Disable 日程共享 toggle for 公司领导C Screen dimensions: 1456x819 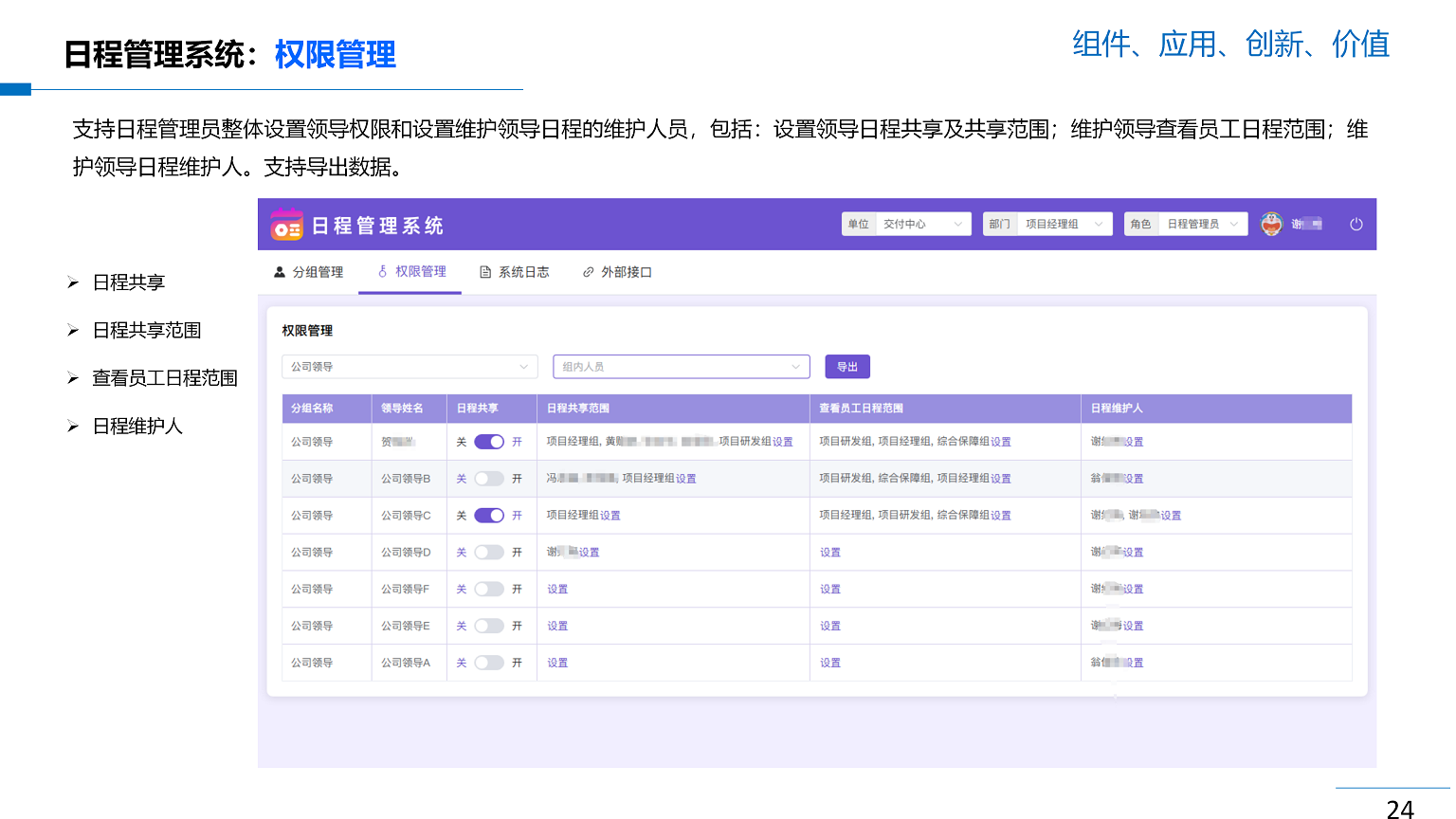489,516
